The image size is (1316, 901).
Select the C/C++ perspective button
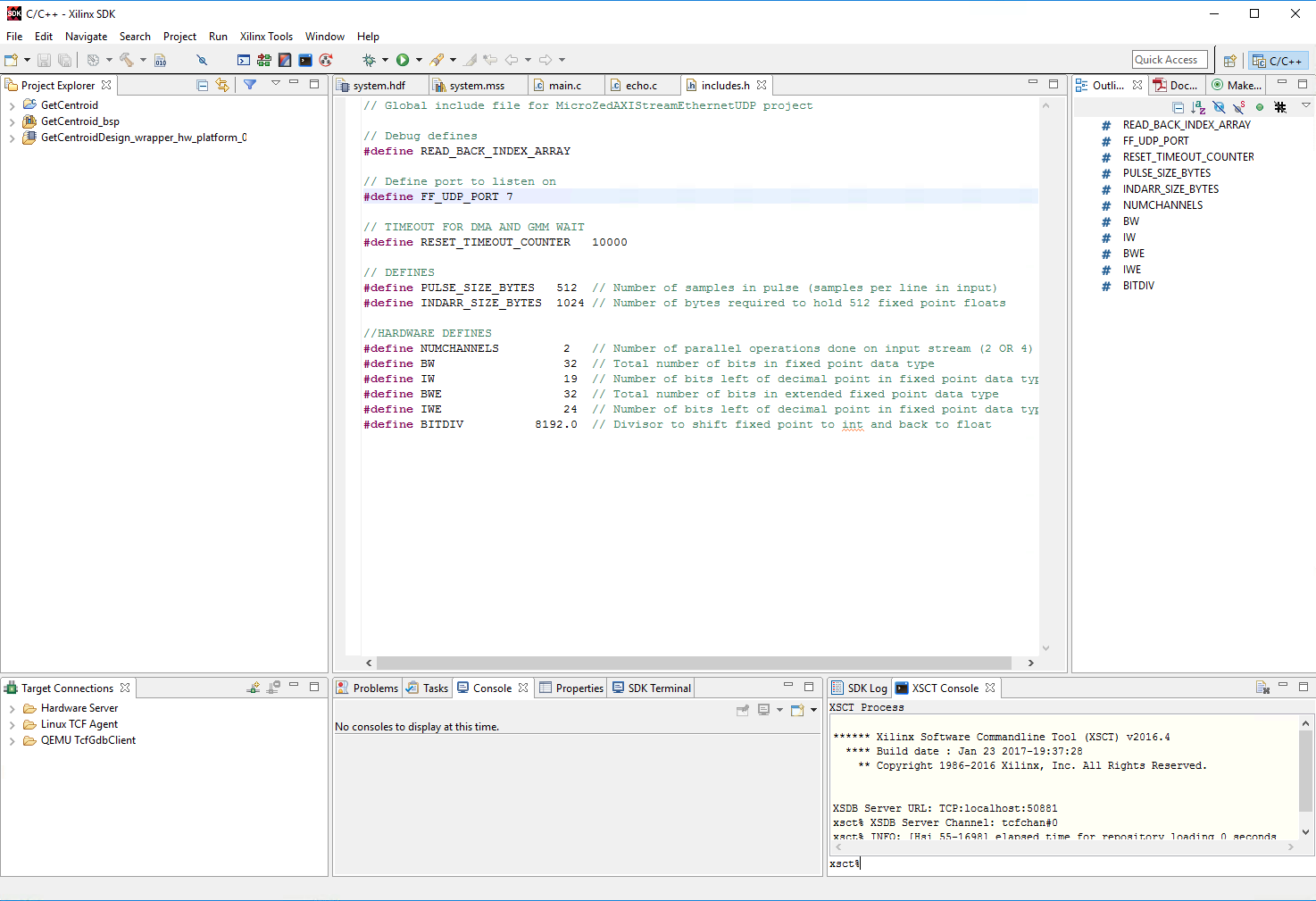click(1278, 61)
